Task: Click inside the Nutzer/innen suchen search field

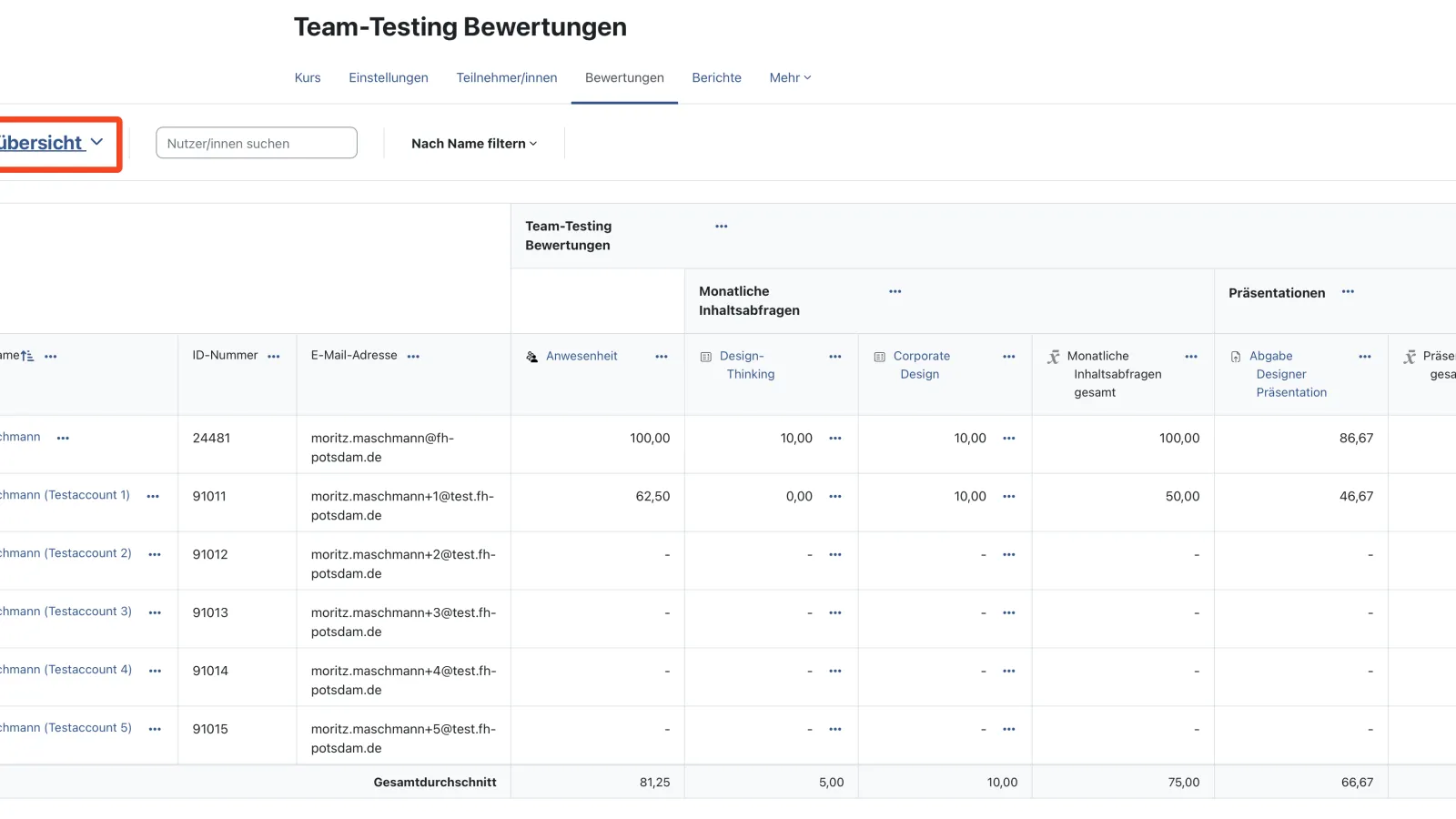Action: [x=256, y=143]
